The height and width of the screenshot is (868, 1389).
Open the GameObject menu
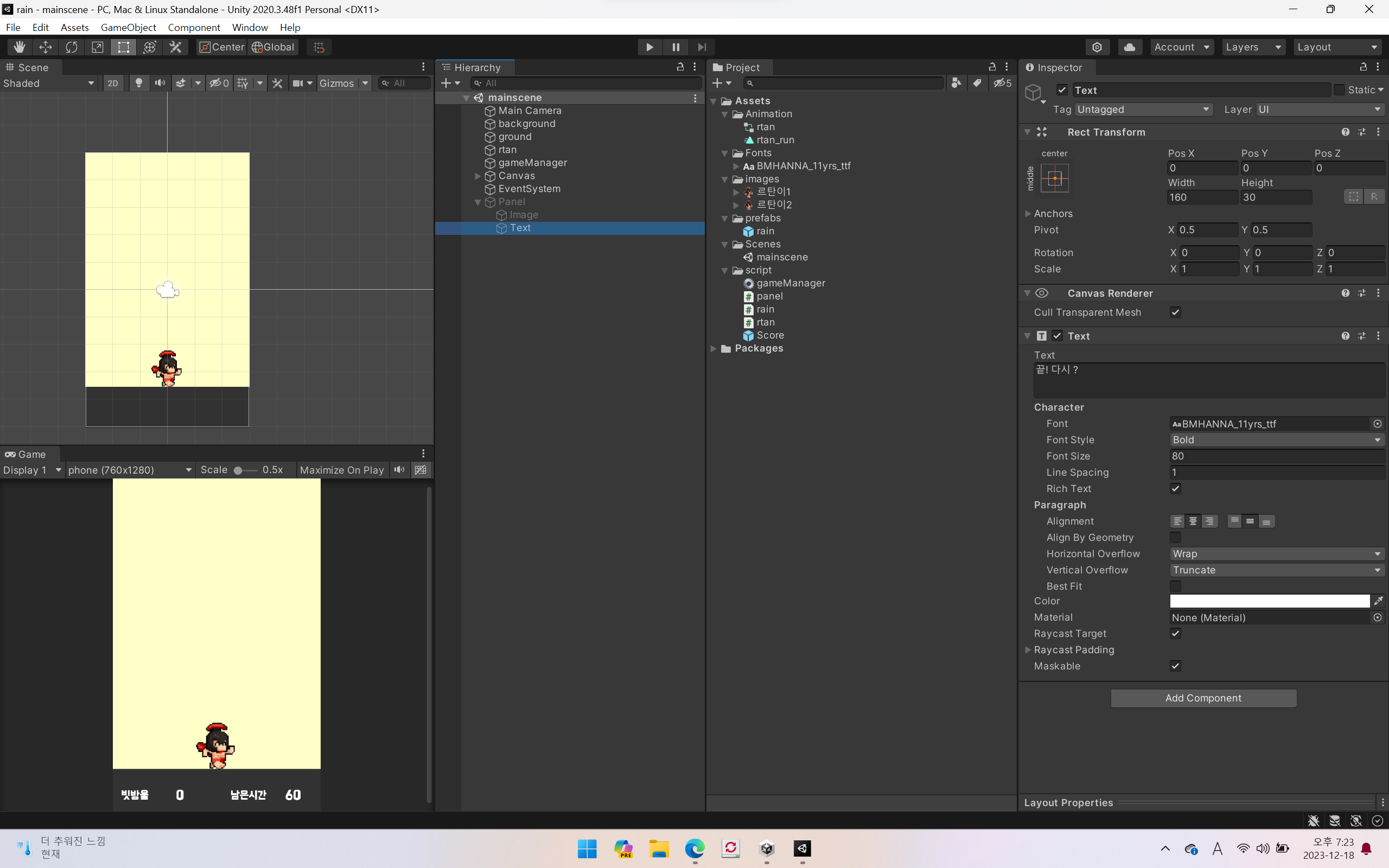pyautogui.click(x=128, y=27)
